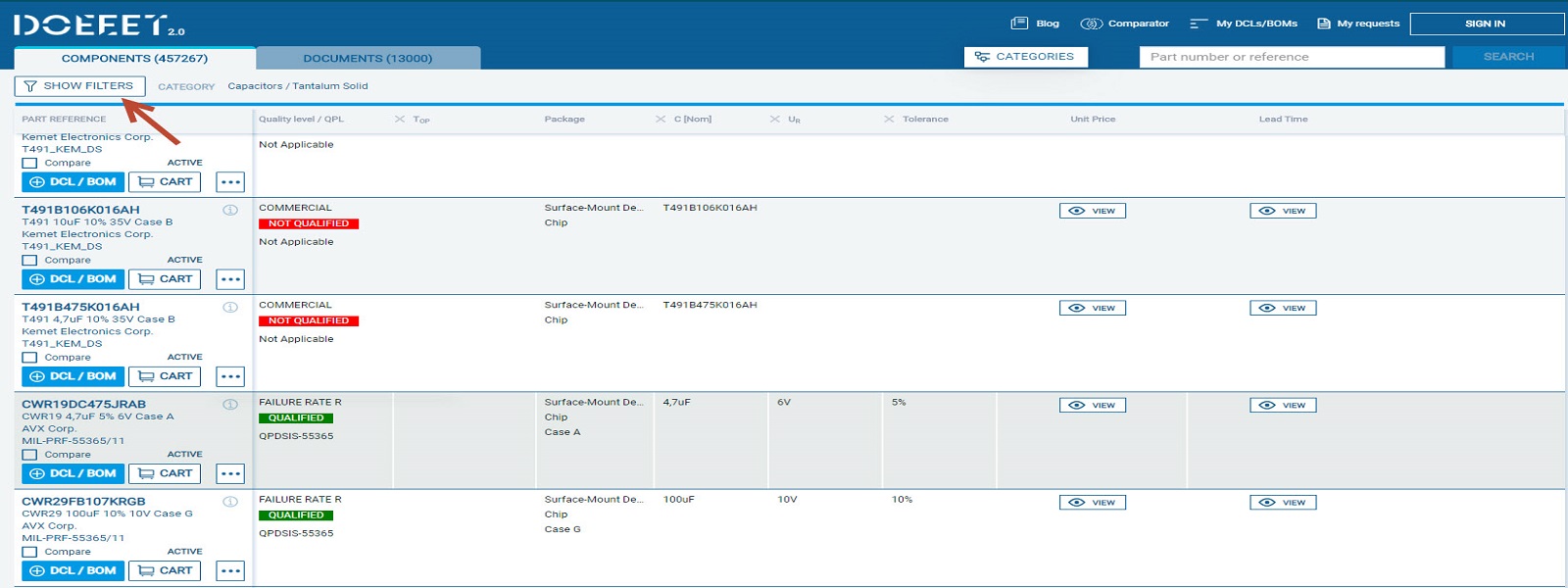Screen dimensions: 1568x588
Task: View unit price for CWR29FB107KRGB
Action: pyautogui.click(x=1093, y=502)
